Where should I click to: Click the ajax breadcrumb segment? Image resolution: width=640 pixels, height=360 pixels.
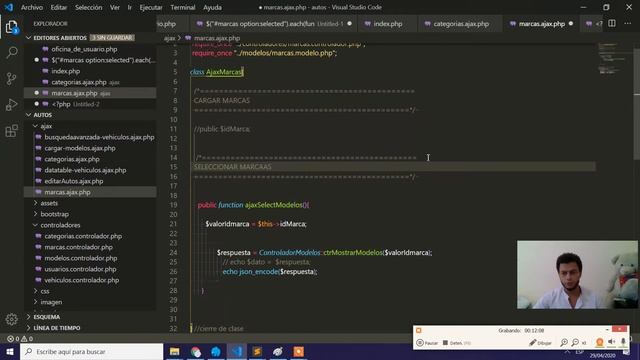169,38
